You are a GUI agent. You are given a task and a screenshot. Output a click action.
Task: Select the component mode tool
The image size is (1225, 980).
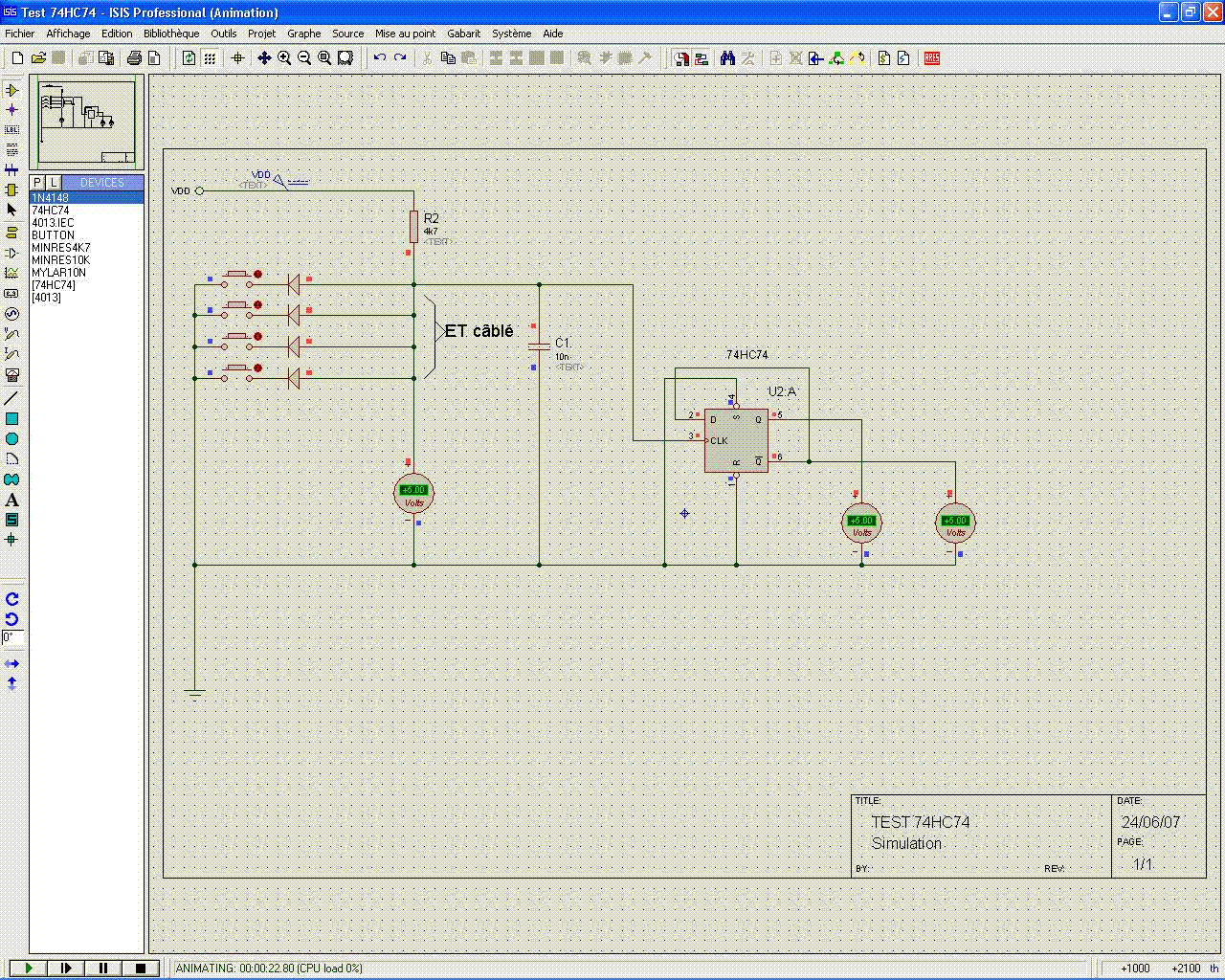(11, 90)
